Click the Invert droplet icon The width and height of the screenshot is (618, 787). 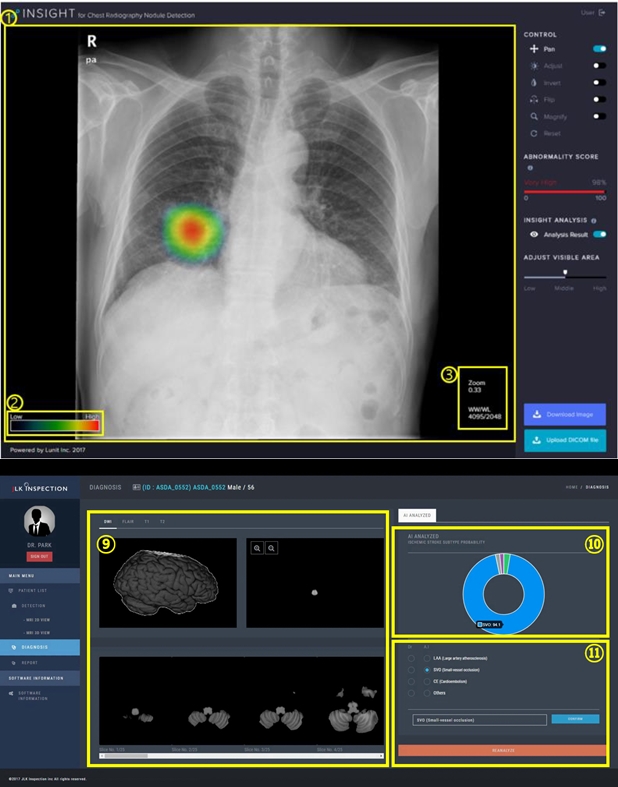point(534,82)
